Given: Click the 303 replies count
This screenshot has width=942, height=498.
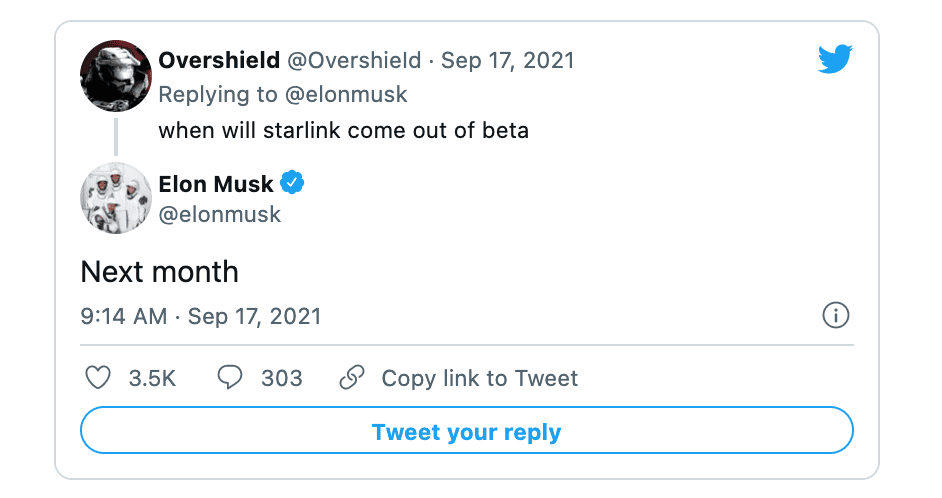Looking at the screenshot, I should pos(281,378).
